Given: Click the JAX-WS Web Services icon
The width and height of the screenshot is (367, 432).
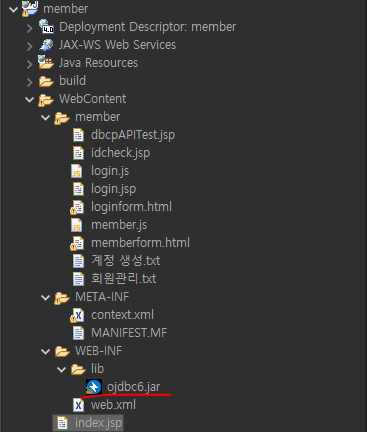Looking at the screenshot, I should [46, 45].
